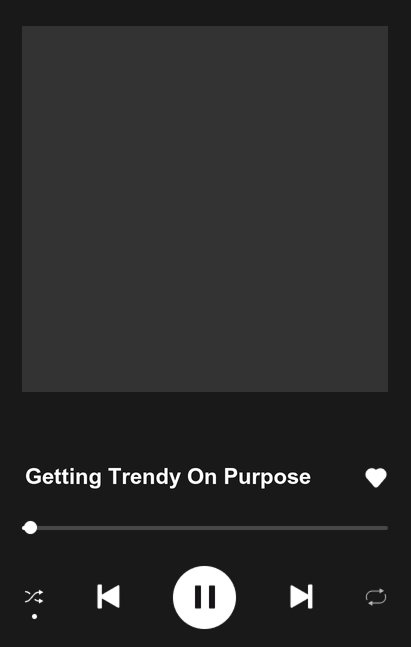Turn off shuffle playback

coord(34,597)
